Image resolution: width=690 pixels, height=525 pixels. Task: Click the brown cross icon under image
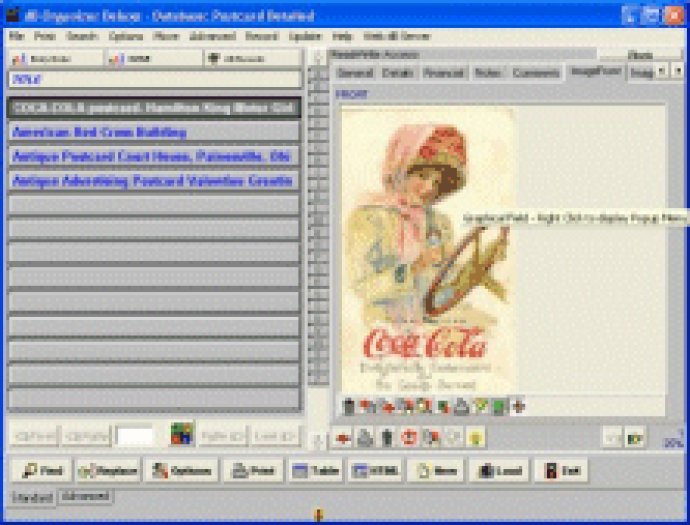point(518,406)
